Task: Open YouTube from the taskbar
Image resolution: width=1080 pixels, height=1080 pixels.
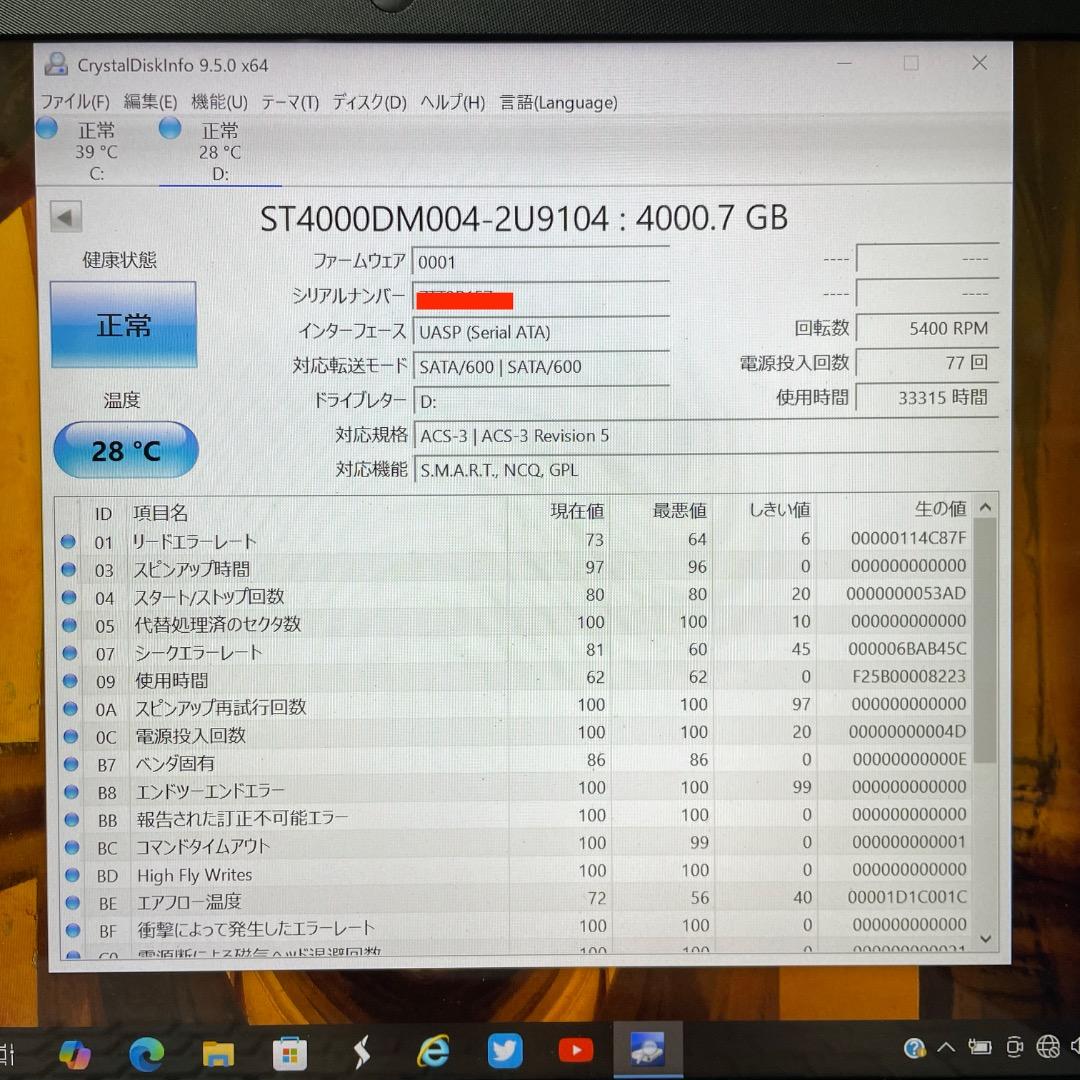Action: click(x=576, y=1050)
